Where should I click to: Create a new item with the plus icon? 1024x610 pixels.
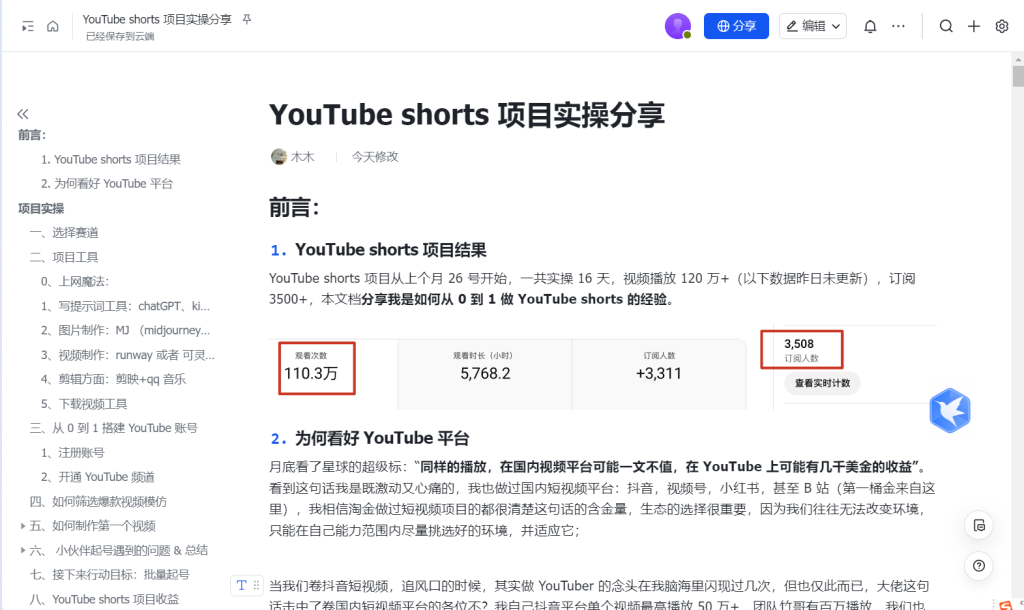[x=974, y=26]
